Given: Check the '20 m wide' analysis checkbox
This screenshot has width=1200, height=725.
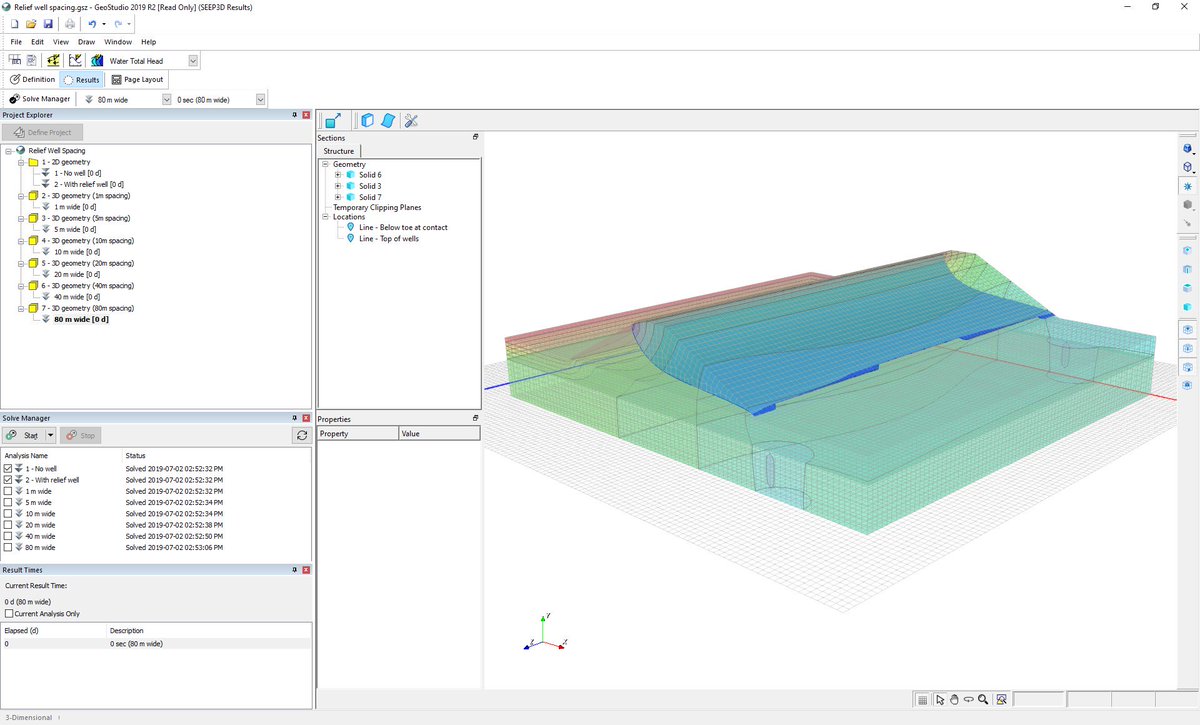Looking at the screenshot, I should pyautogui.click(x=8, y=524).
